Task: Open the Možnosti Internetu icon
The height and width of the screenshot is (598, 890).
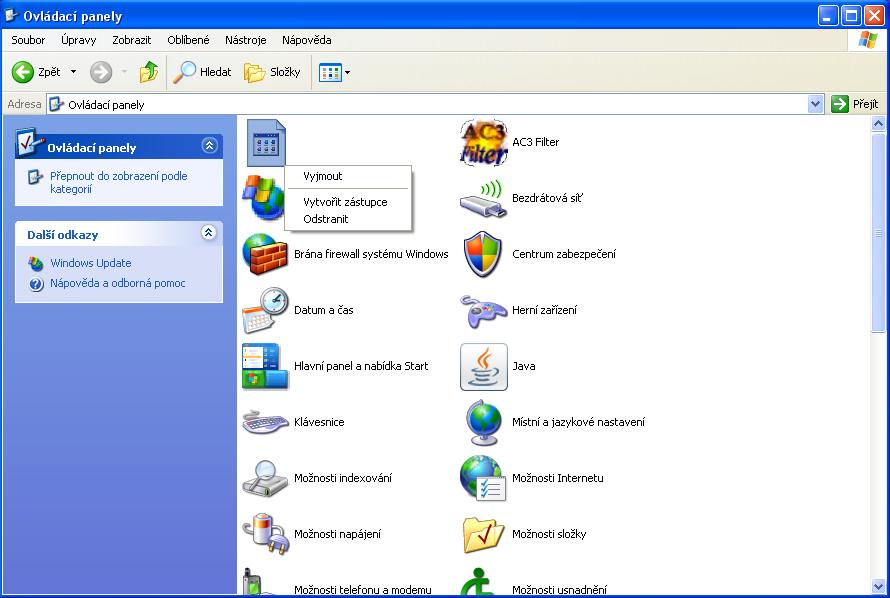Action: click(x=484, y=479)
